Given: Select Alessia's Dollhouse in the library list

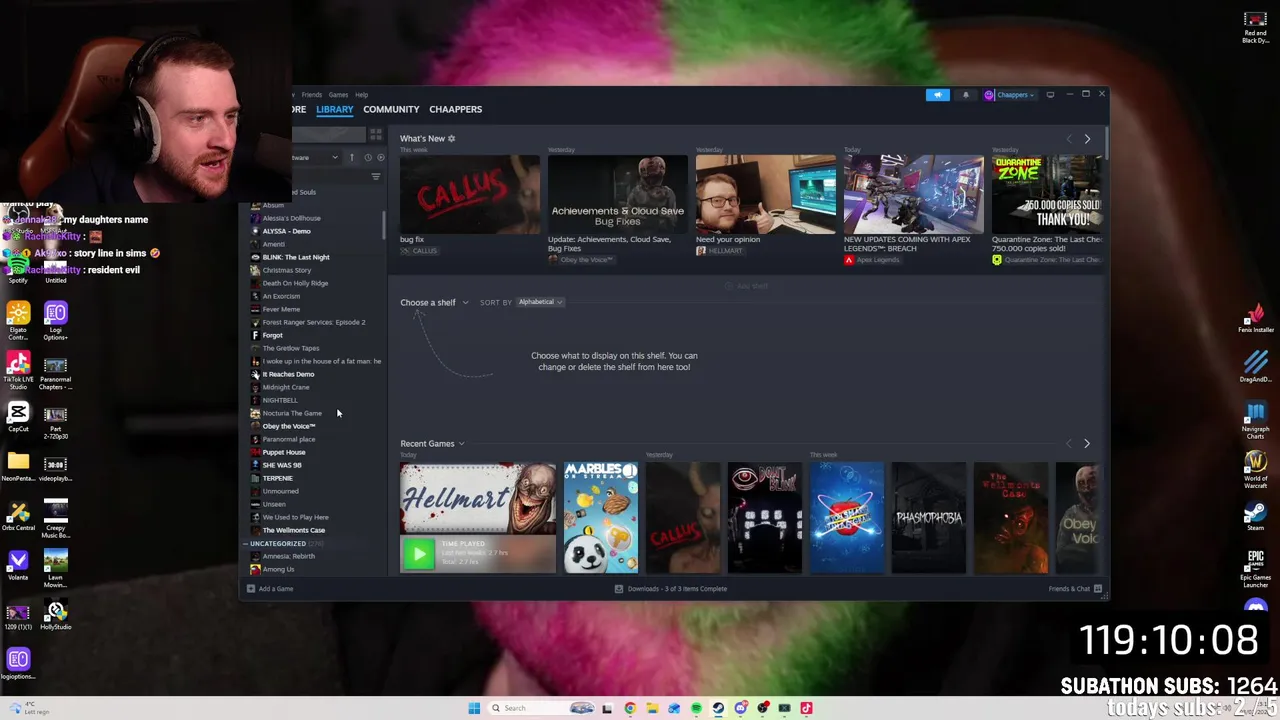Looking at the screenshot, I should (x=291, y=218).
